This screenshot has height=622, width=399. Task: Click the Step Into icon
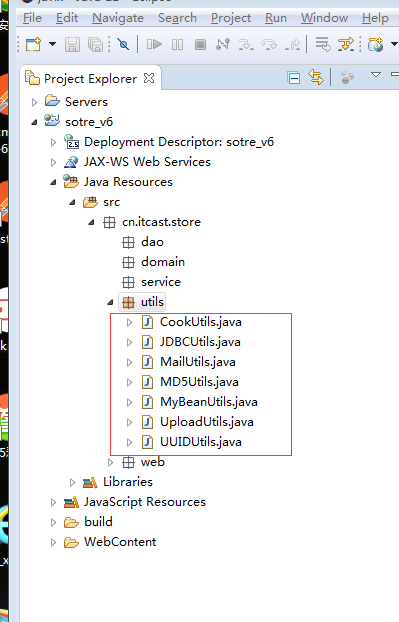click(246, 44)
